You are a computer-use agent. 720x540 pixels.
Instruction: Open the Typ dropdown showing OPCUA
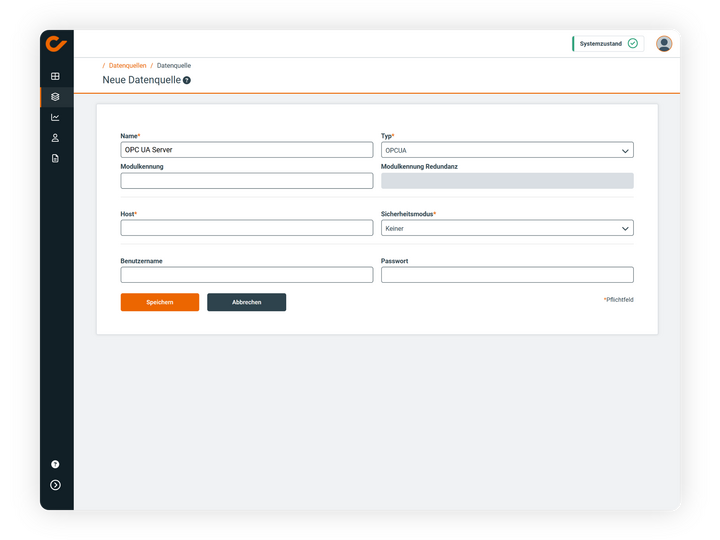click(507, 150)
